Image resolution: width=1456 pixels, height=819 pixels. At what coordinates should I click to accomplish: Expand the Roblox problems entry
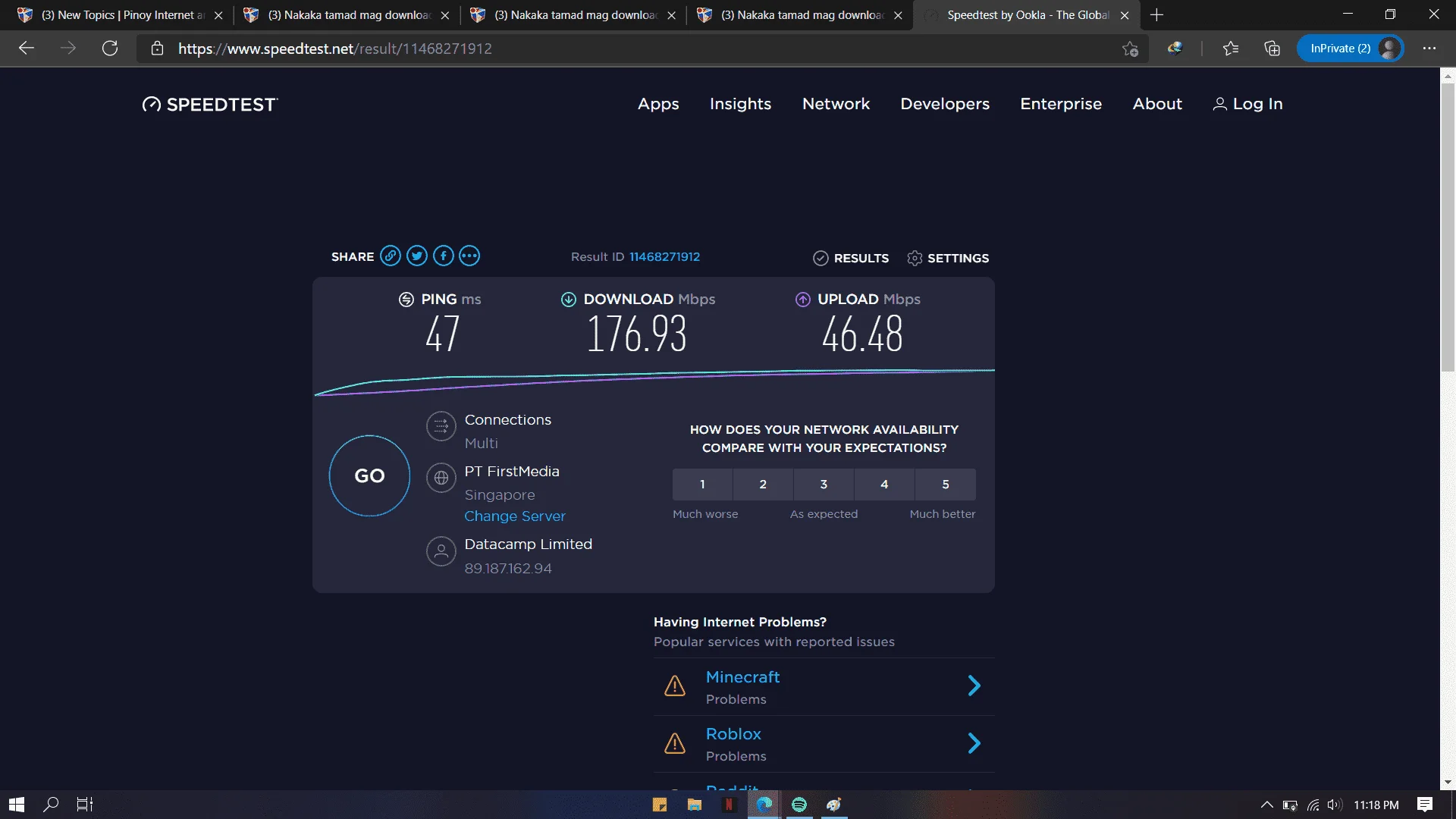point(974,743)
